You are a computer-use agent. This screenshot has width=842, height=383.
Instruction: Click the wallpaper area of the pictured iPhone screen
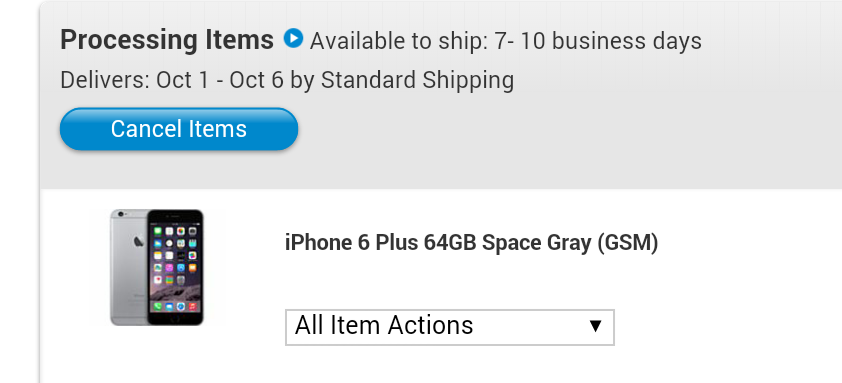coord(175,293)
